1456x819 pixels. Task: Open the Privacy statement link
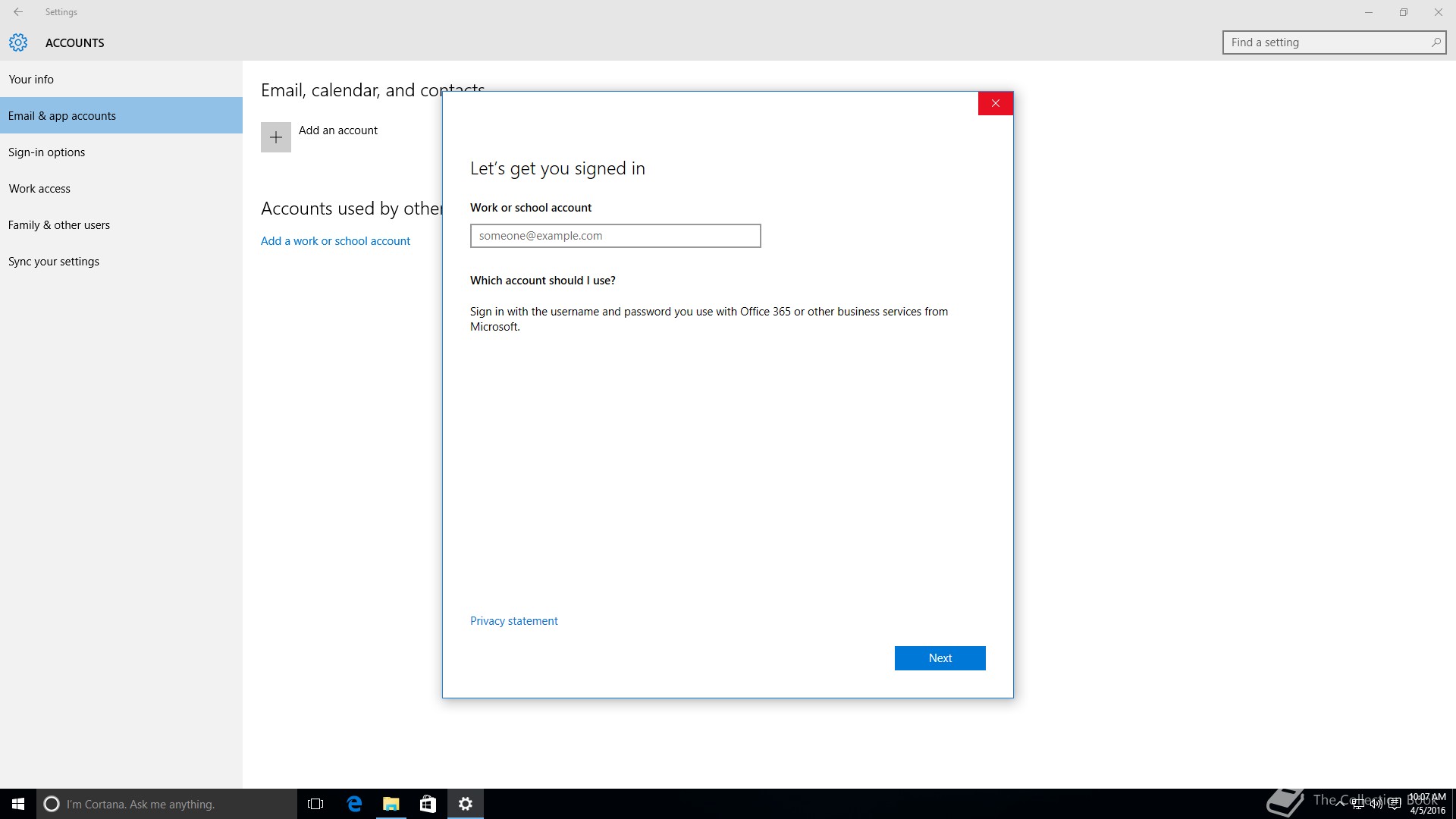click(514, 621)
